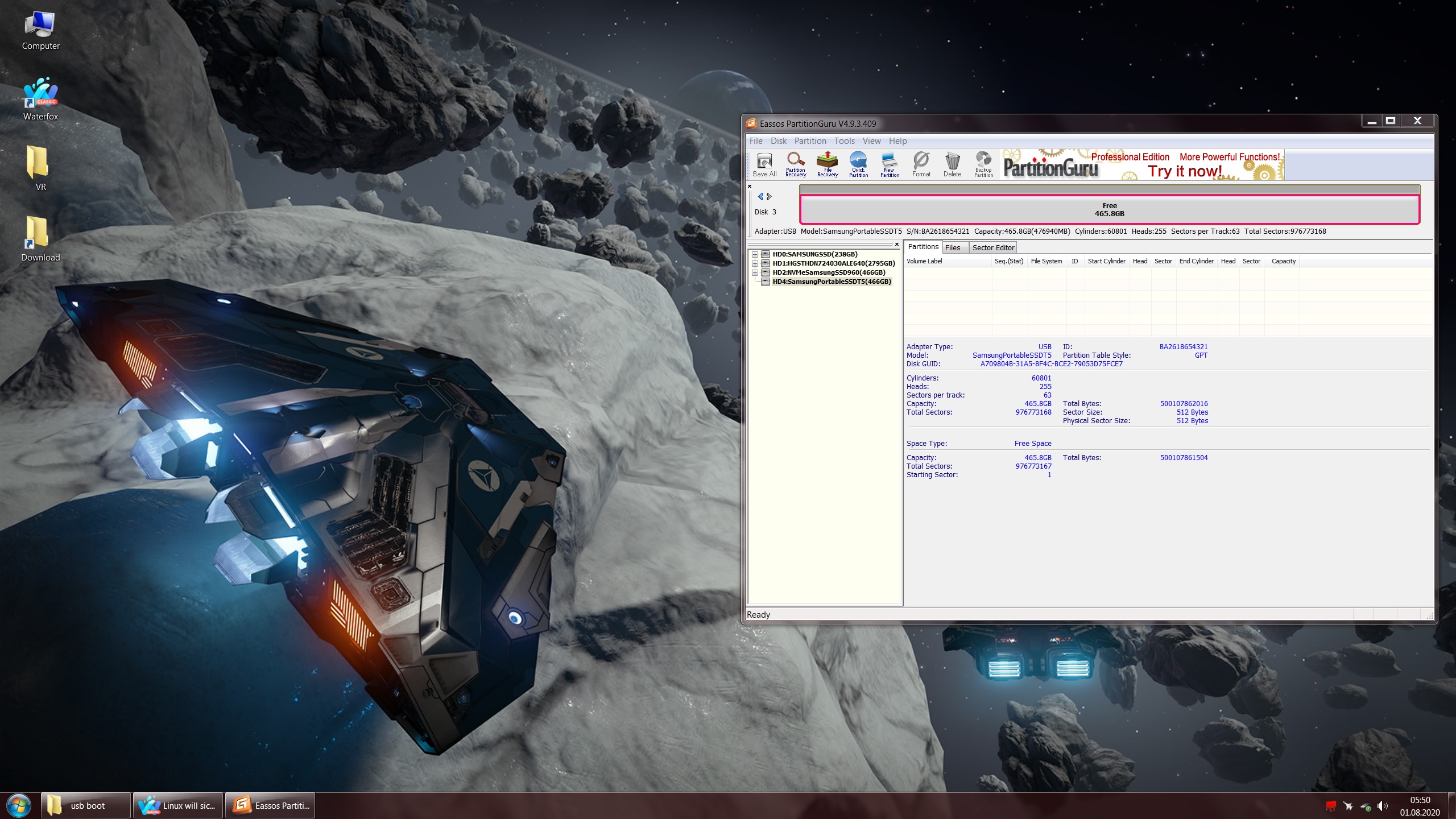The image size is (1456, 819).
Task: Open the File Recovery tool
Action: tap(828, 164)
